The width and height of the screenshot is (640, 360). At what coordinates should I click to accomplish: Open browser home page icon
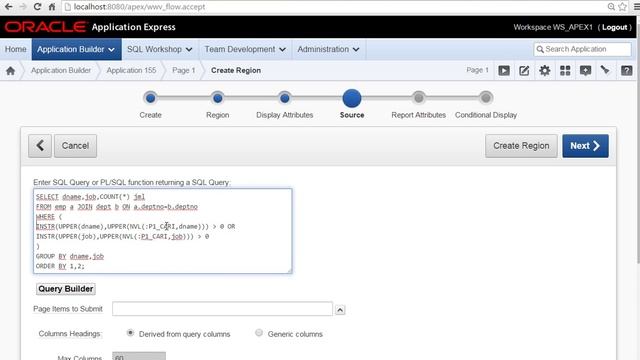pos(52,7)
